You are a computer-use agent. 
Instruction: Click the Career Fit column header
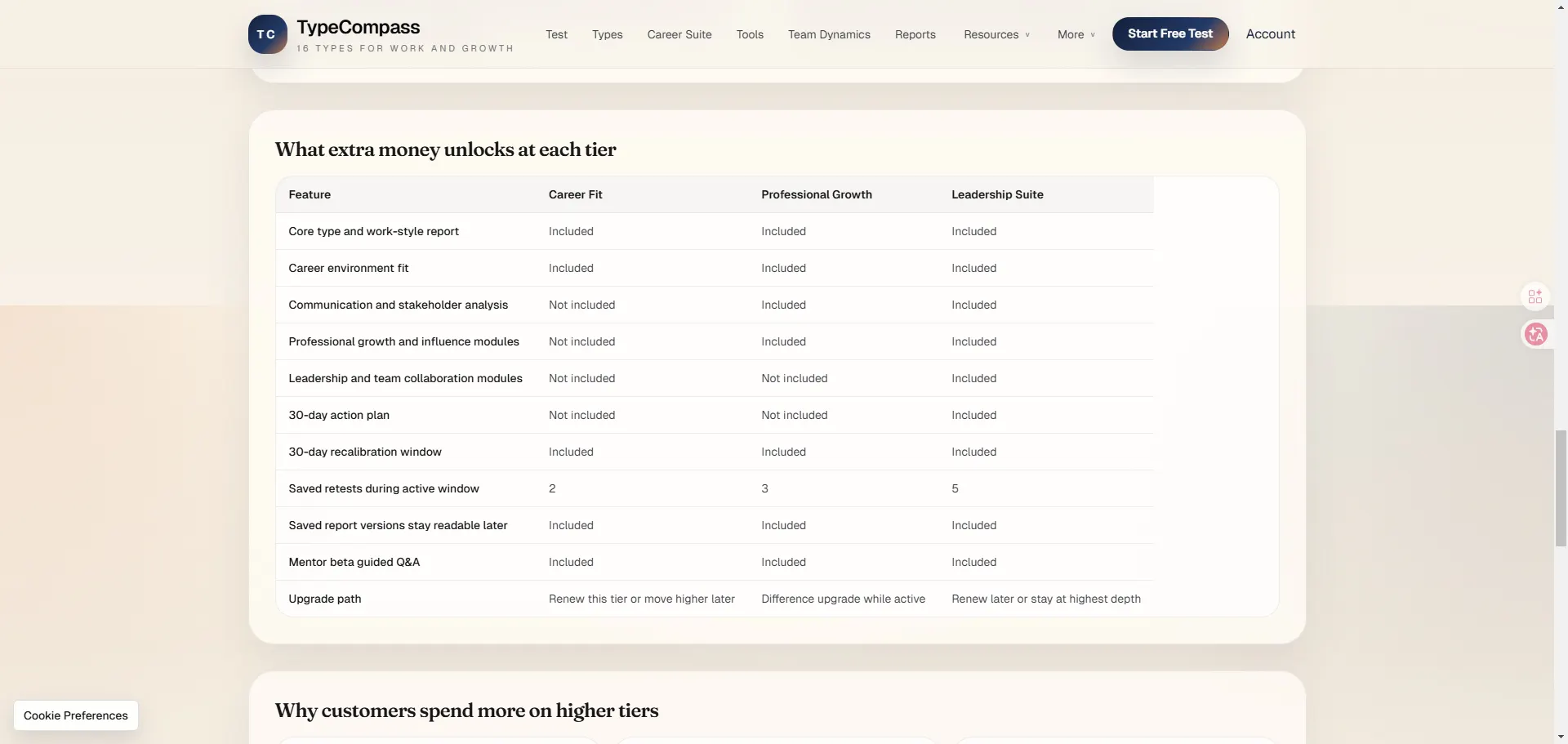tap(575, 194)
